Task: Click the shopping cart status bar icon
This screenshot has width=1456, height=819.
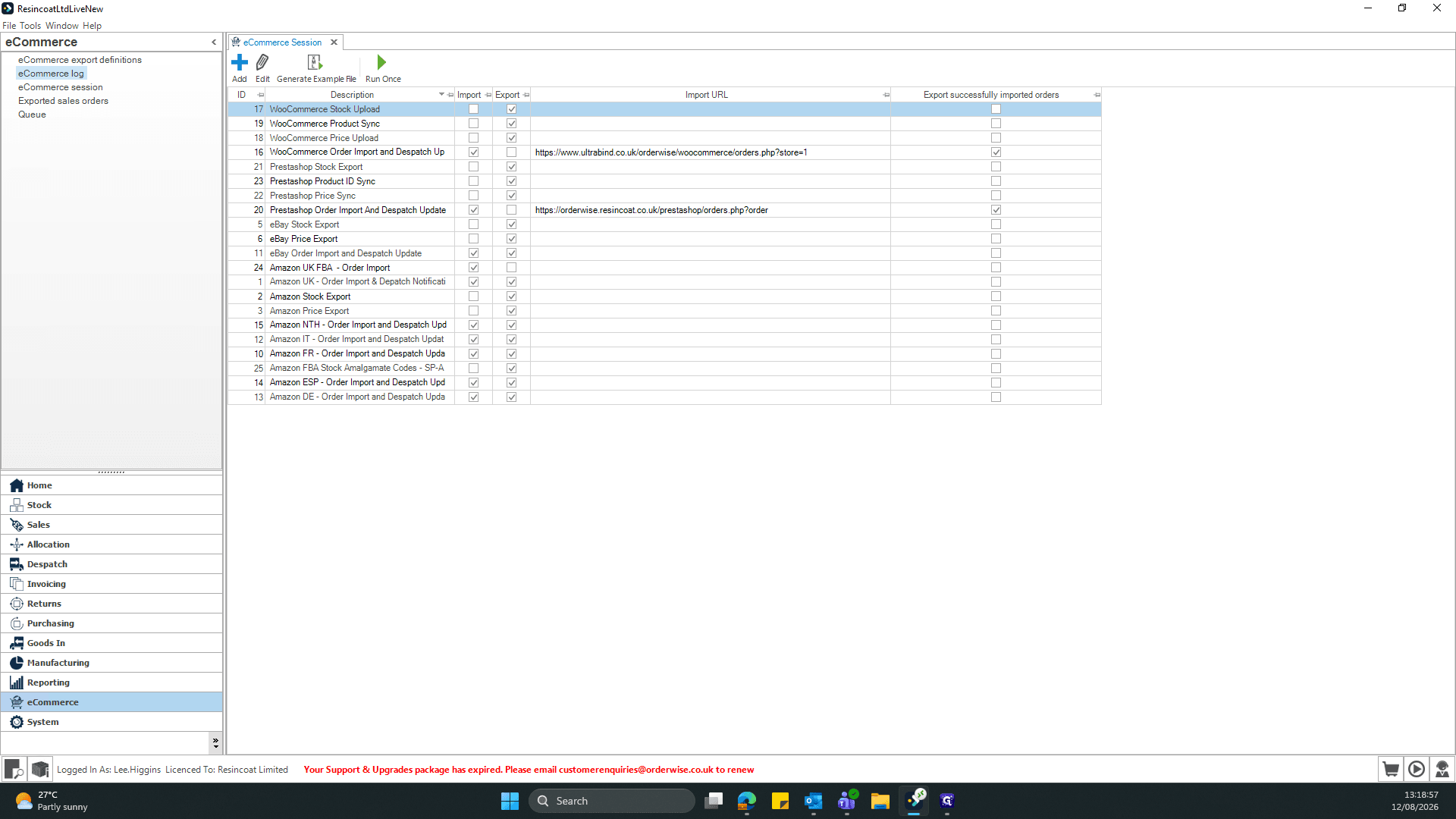Action: (x=1391, y=769)
